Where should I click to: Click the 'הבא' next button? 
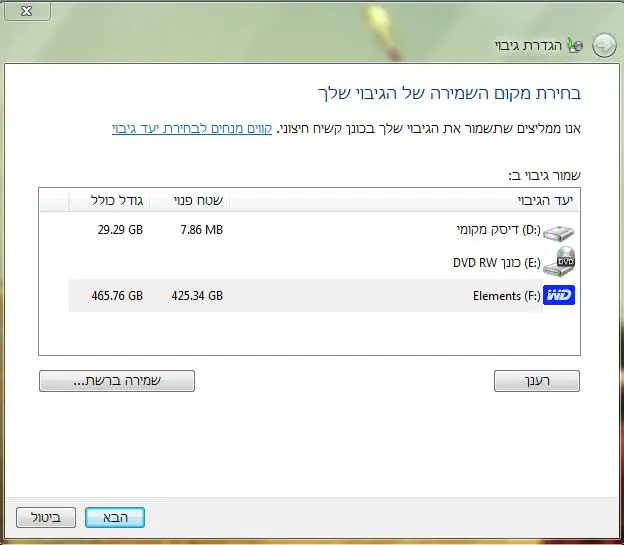click(115, 517)
